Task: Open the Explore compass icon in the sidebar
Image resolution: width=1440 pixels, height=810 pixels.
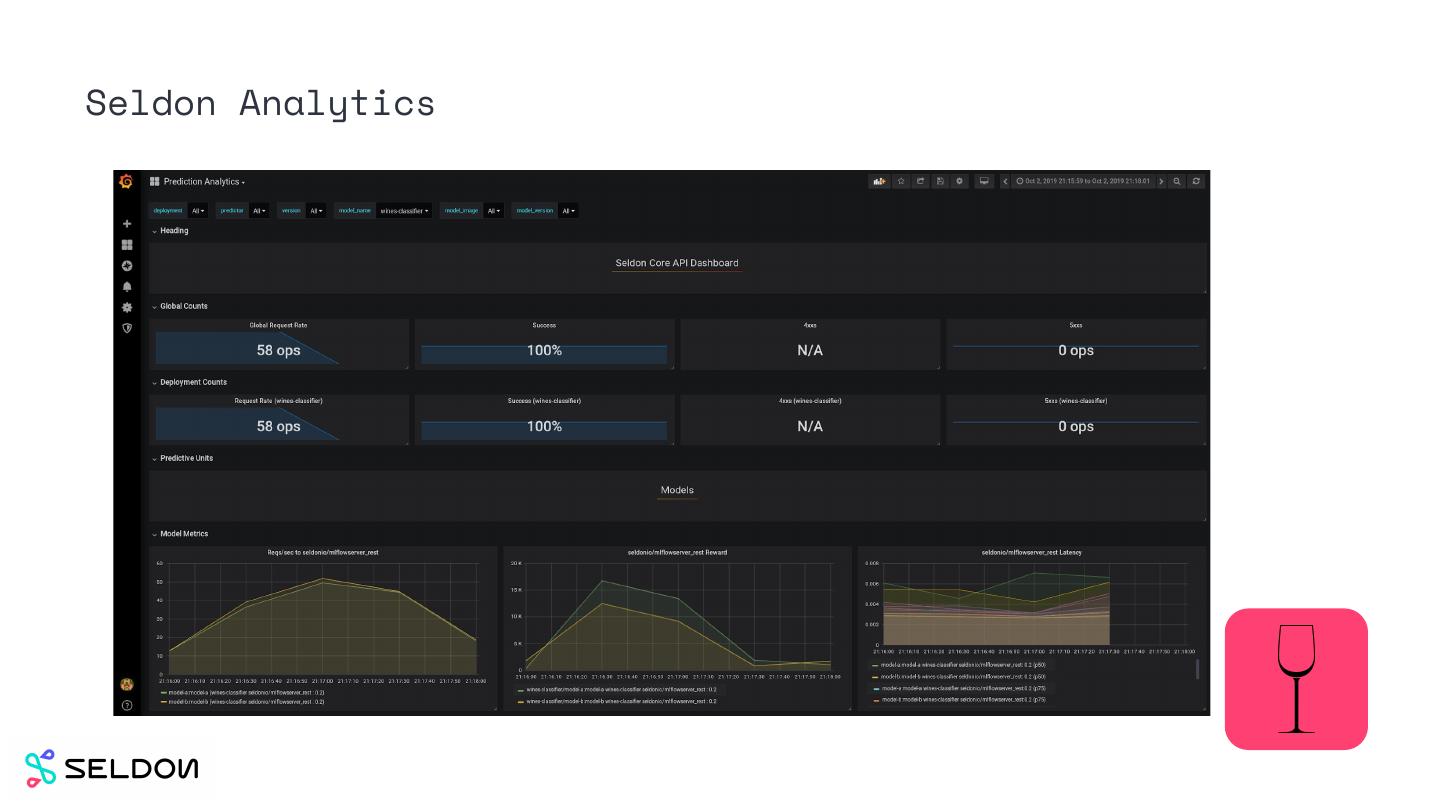Action: click(x=127, y=266)
